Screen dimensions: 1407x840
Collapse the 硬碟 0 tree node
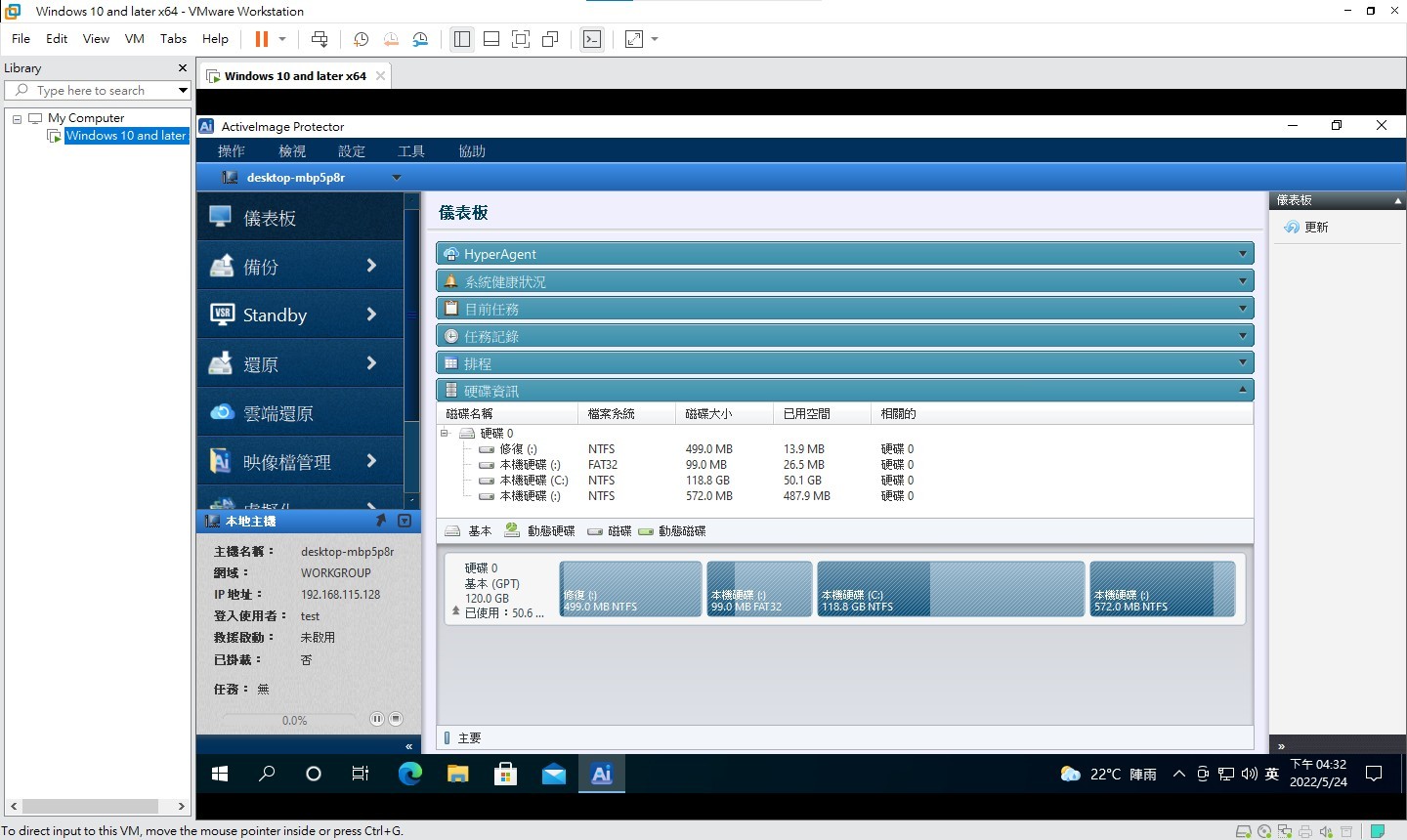click(x=445, y=433)
